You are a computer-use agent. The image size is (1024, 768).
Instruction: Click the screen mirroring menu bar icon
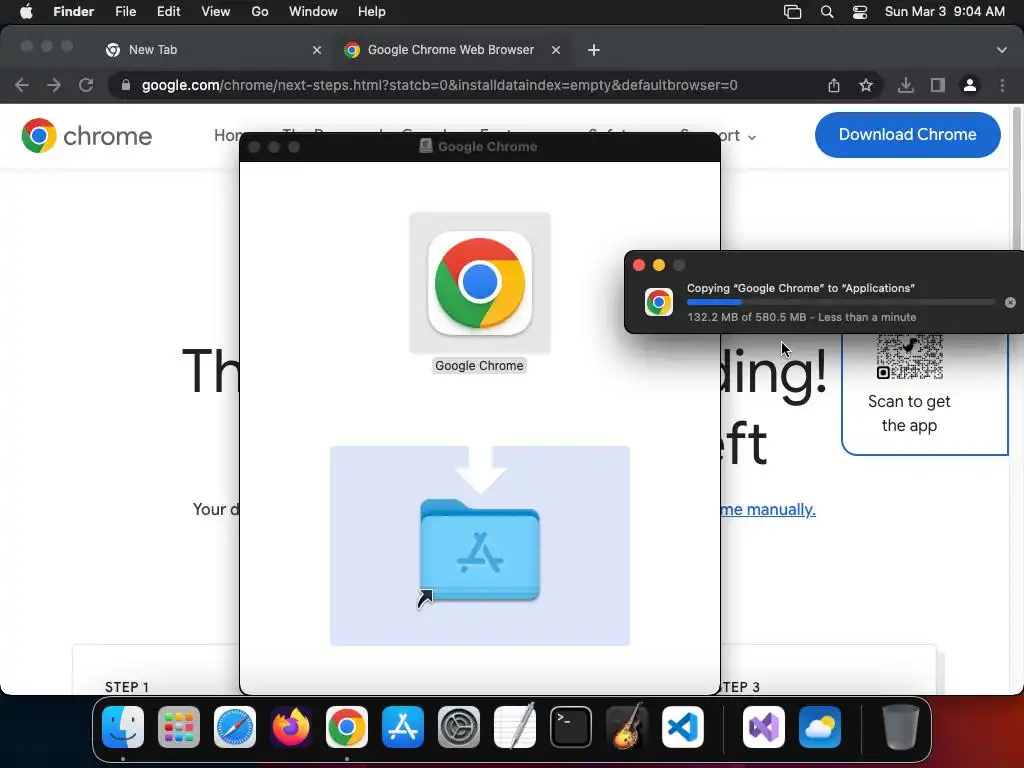point(792,12)
